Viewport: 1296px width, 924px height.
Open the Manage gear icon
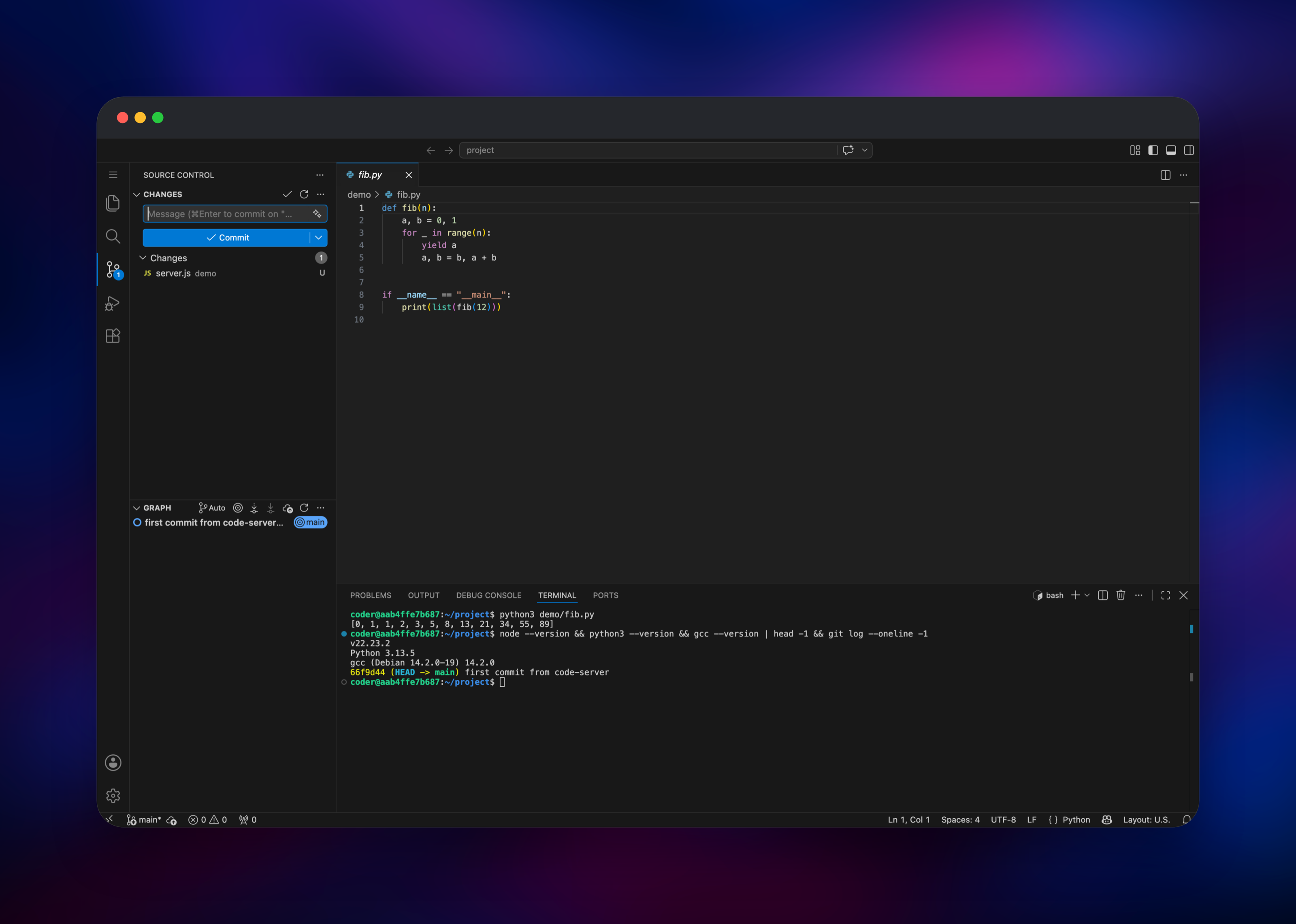click(113, 795)
